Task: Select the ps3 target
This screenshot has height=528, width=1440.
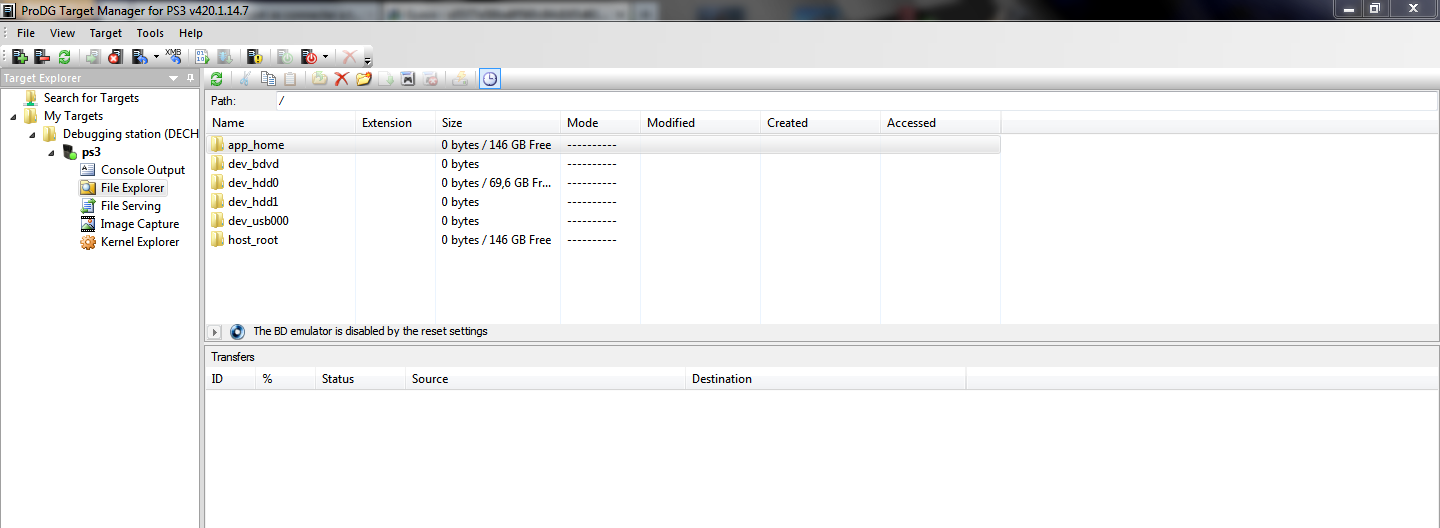Action: coord(91,152)
